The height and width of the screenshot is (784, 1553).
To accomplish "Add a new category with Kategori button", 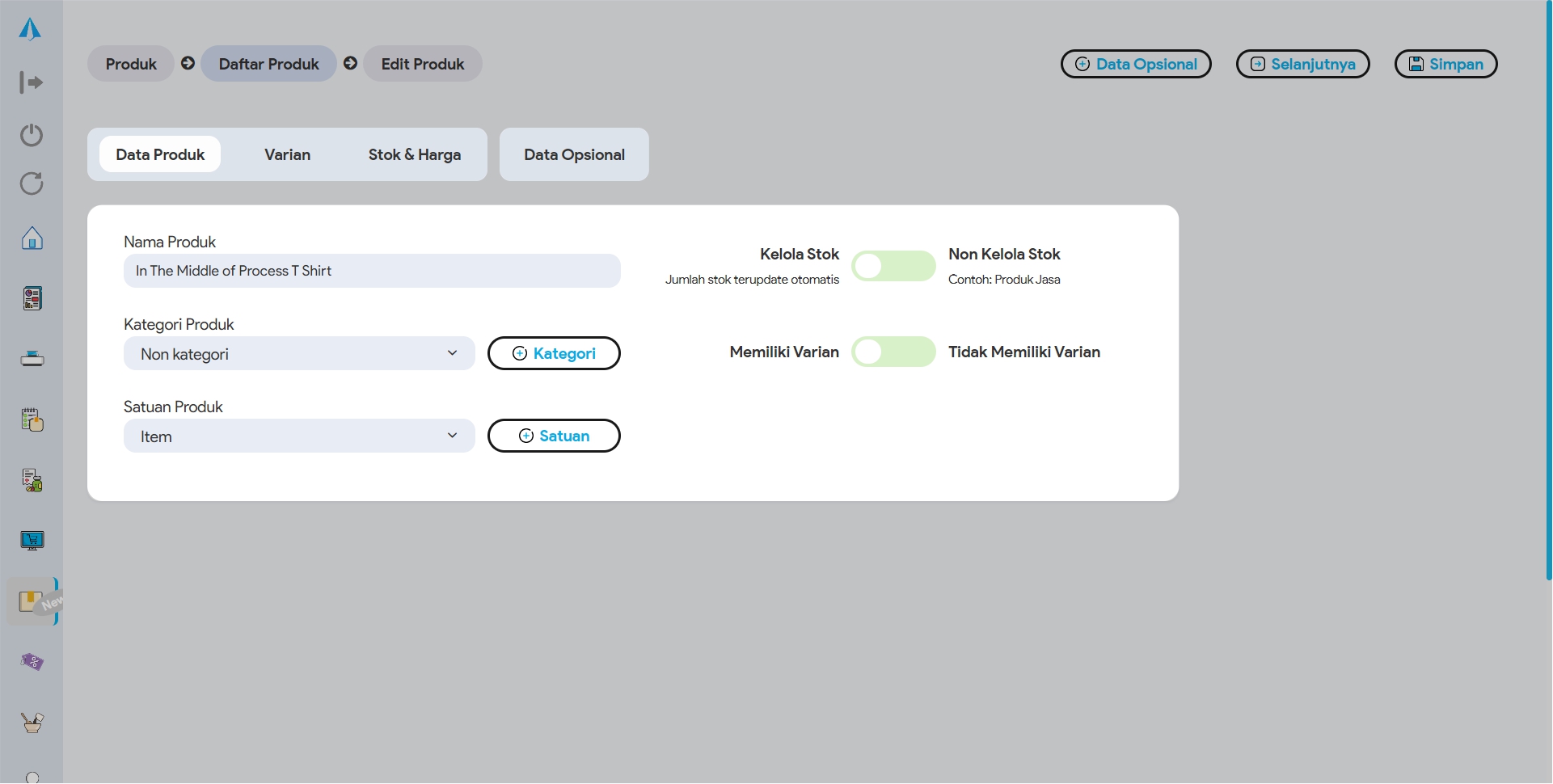I will point(554,353).
